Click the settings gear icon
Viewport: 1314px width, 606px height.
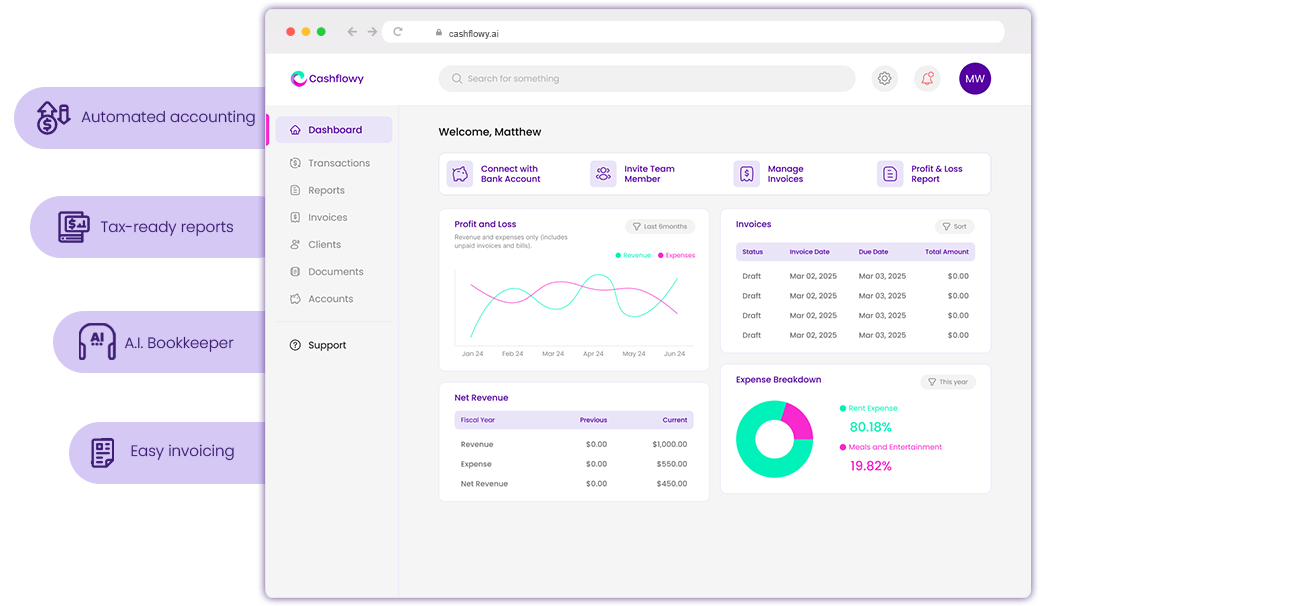click(x=884, y=79)
